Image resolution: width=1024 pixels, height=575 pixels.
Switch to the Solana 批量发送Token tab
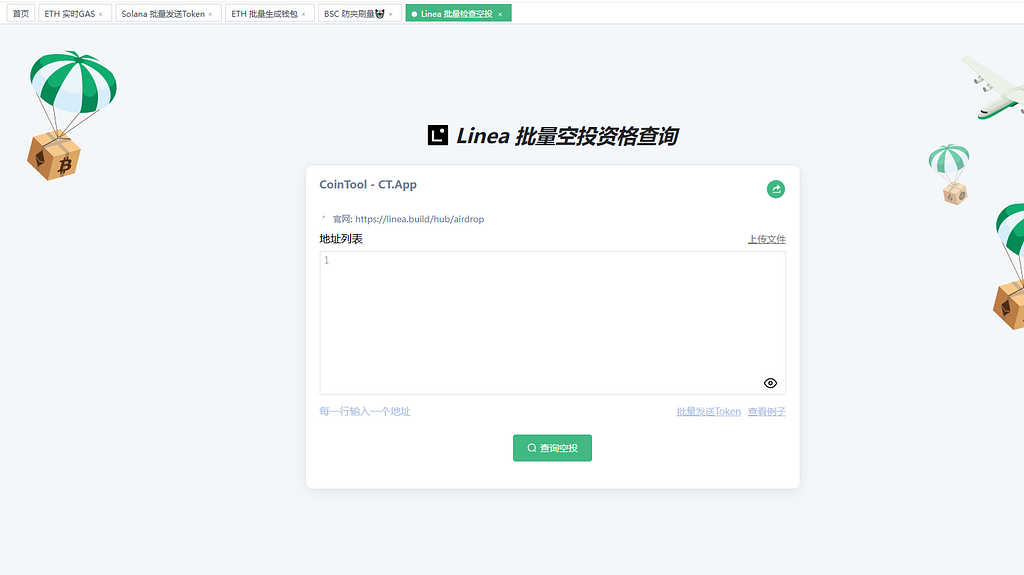(x=162, y=14)
